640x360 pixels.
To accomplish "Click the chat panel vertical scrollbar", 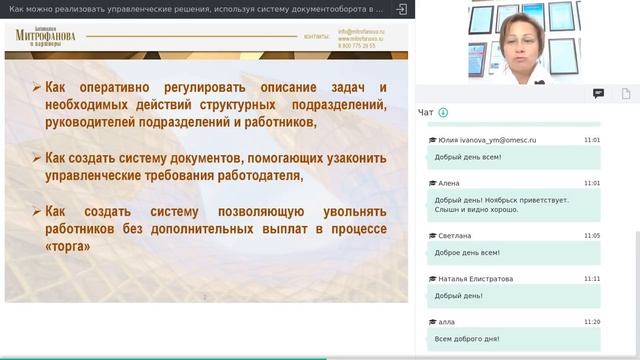I will tap(638, 294).
